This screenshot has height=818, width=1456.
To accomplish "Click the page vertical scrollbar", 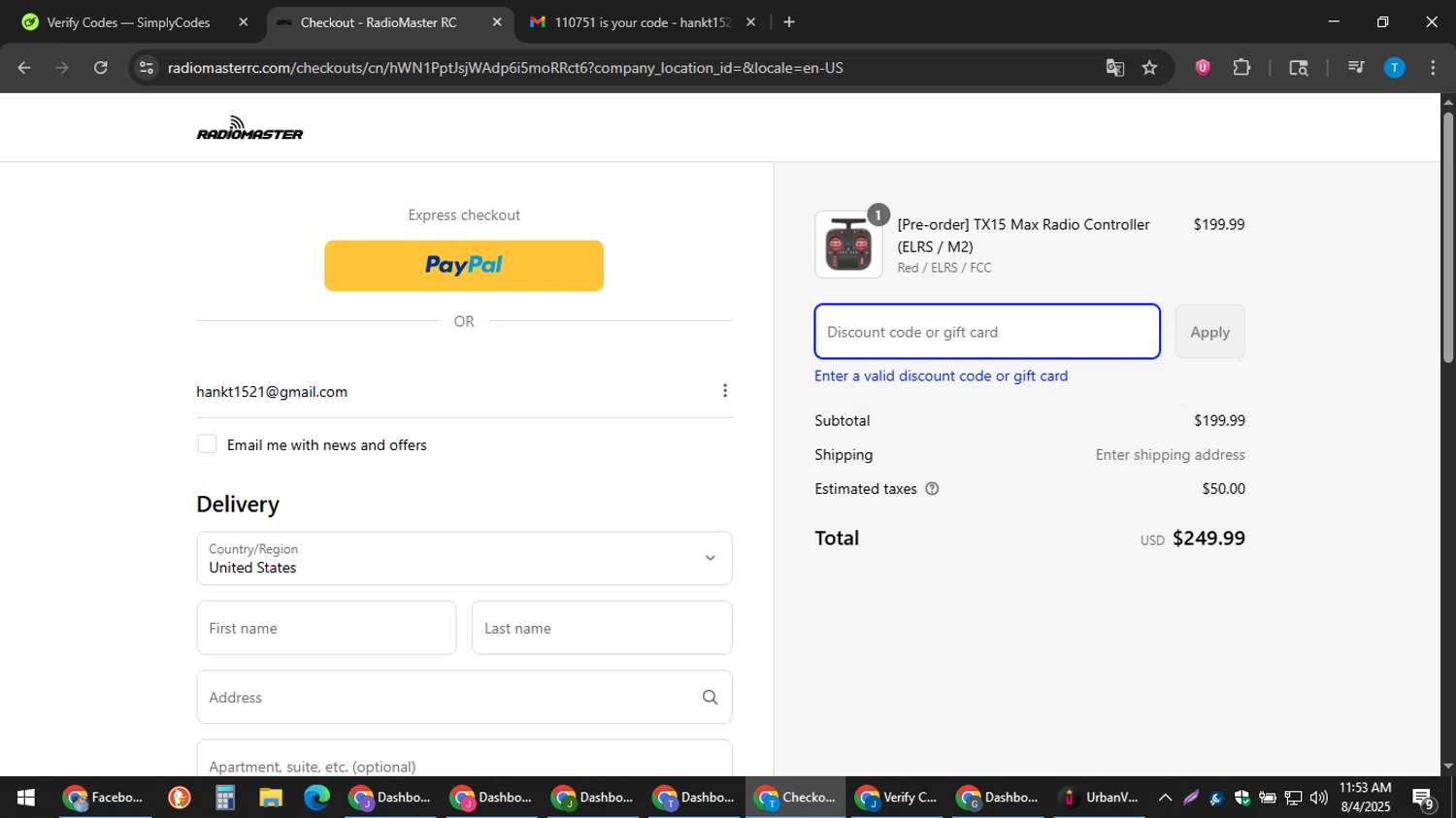I will [x=1448, y=239].
